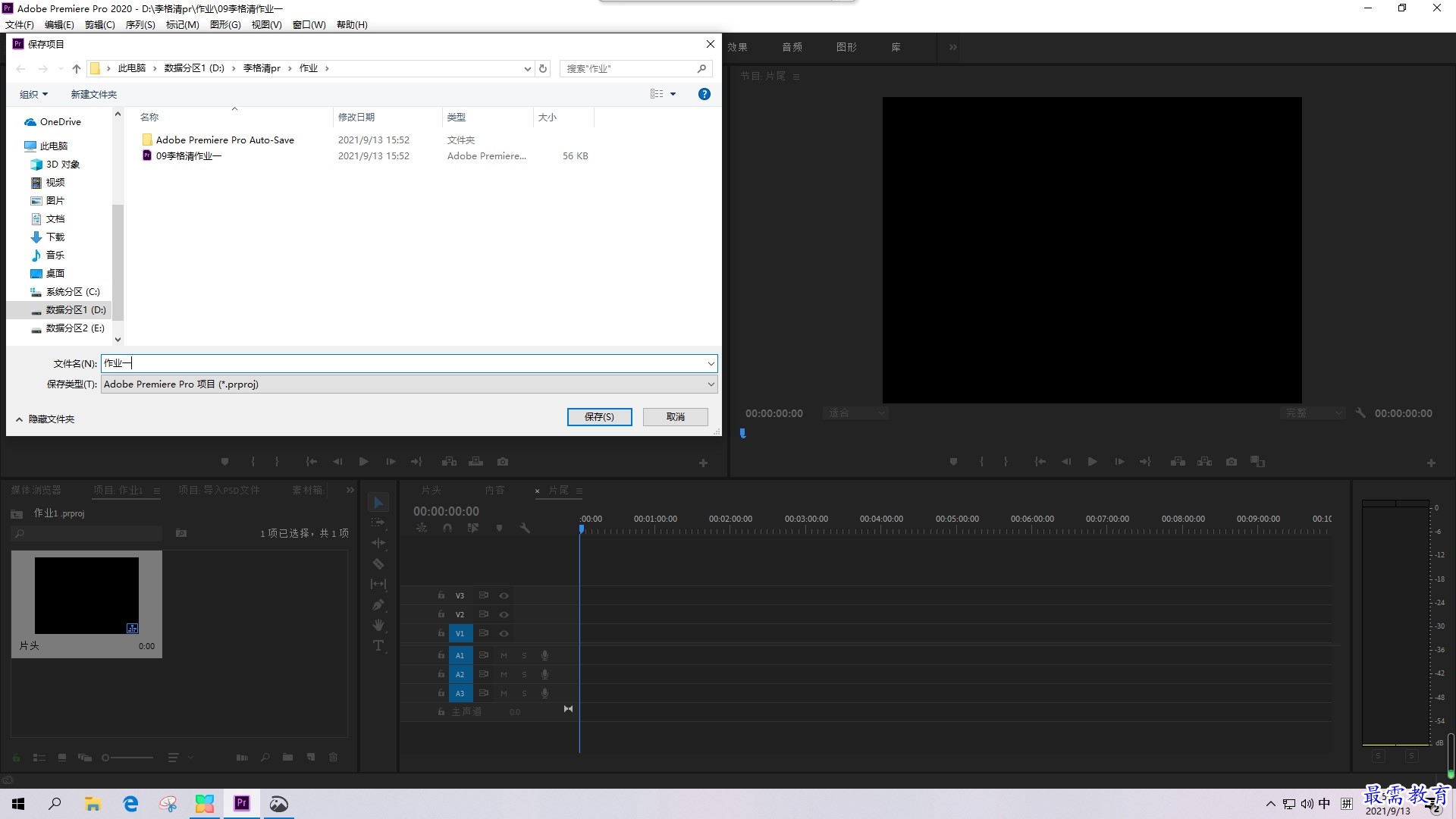
Task: Open File Explorer from the taskbar
Action: click(x=93, y=803)
